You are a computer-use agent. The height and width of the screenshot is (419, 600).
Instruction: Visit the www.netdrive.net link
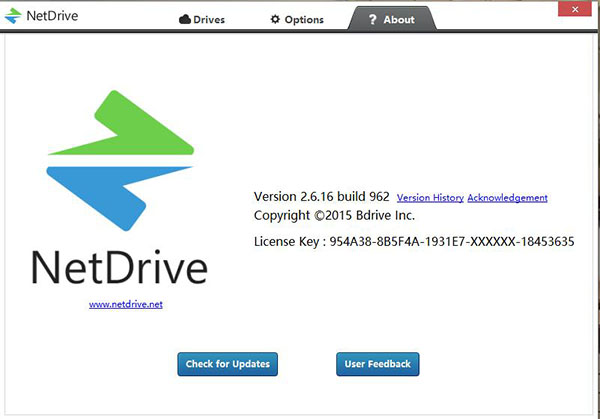point(126,304)
